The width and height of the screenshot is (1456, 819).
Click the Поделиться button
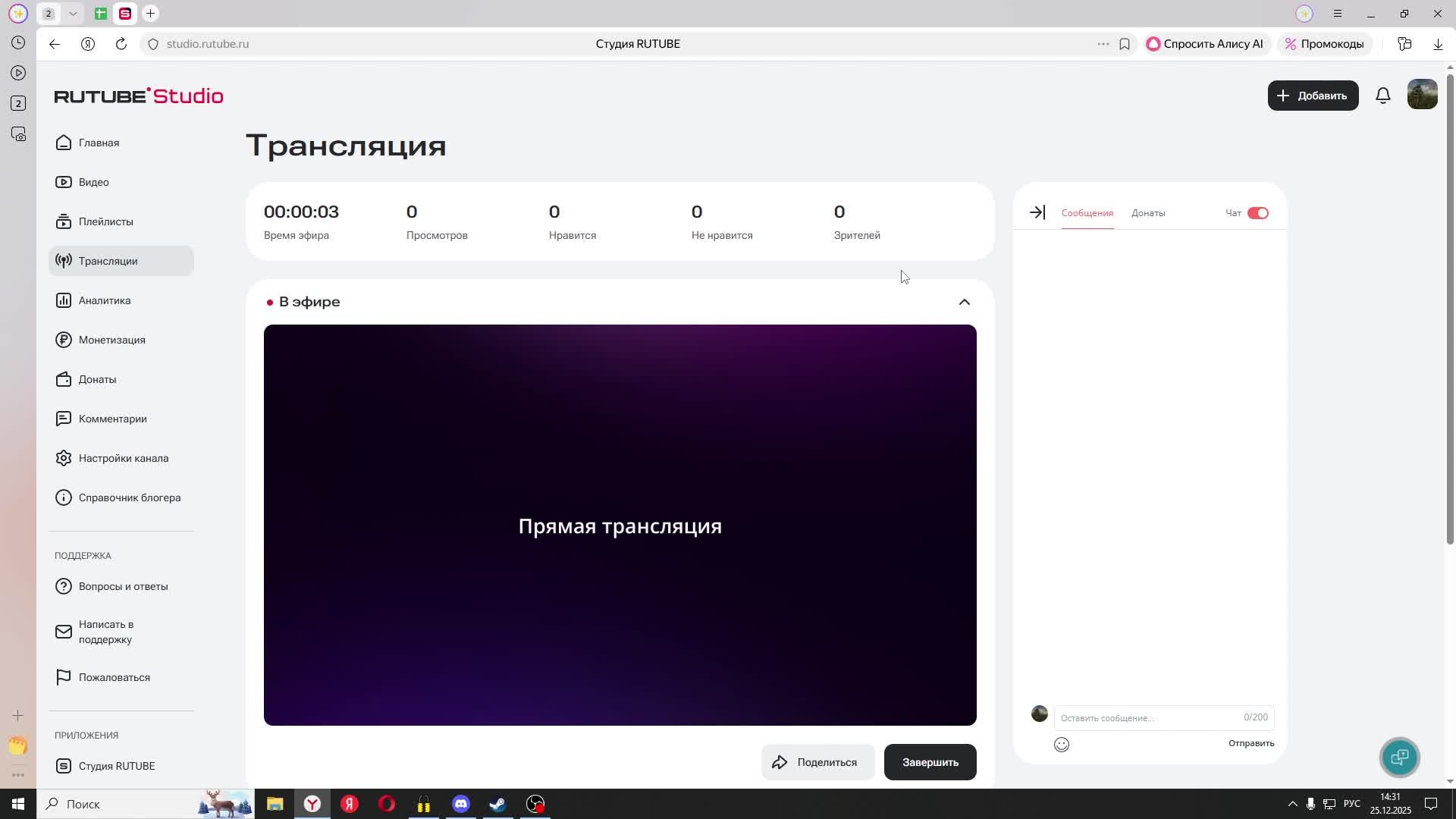pyautogui.click(x=817, y=762)
